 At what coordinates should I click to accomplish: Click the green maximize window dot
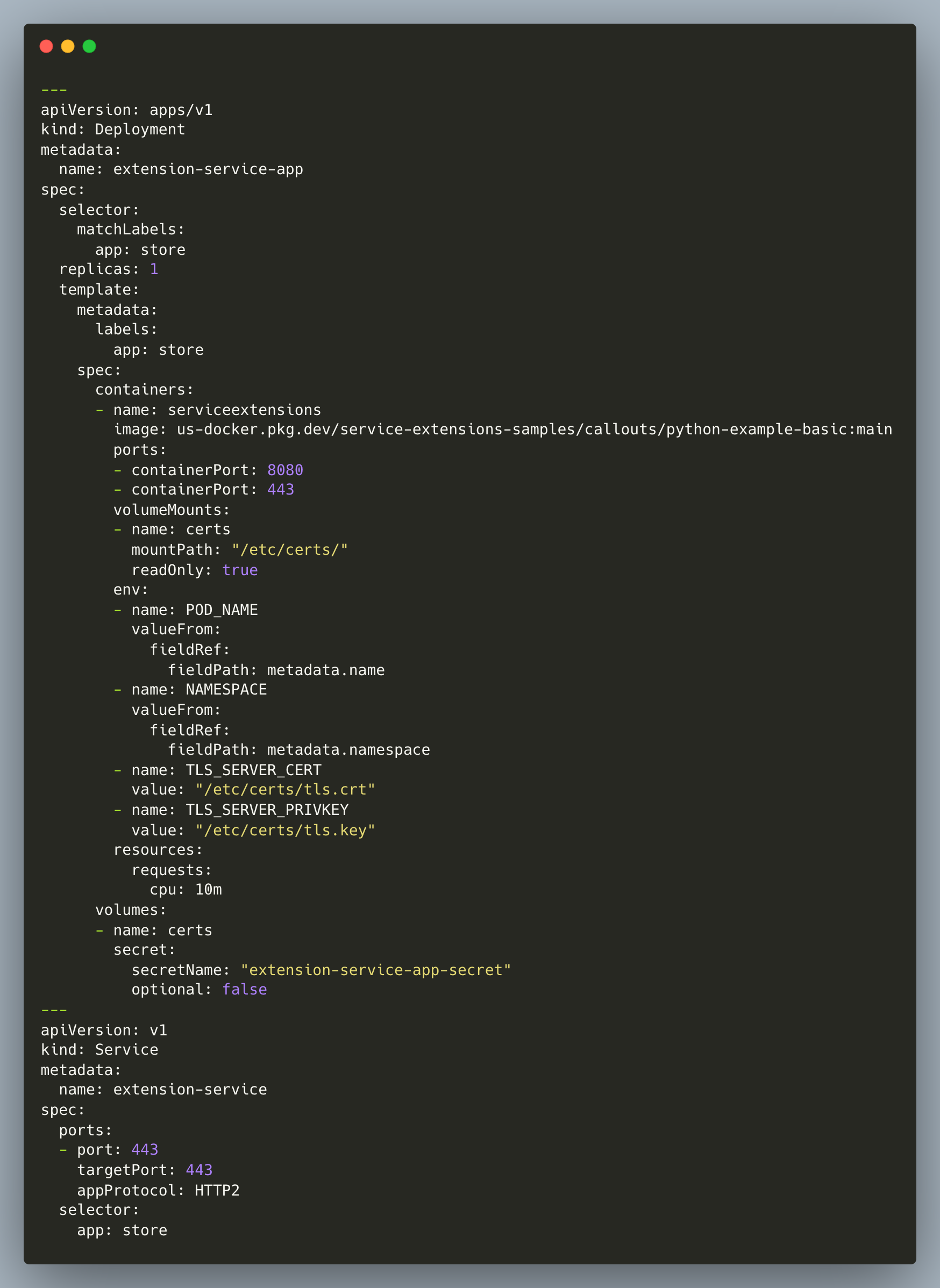click(89, 46)
